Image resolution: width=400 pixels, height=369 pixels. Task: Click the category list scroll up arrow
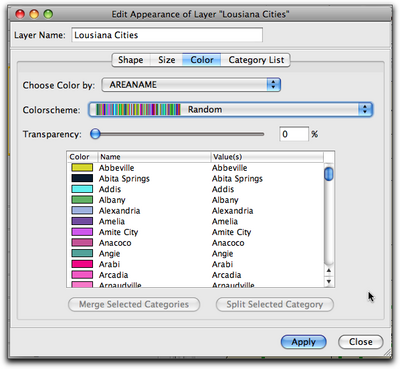coord(329,271)
